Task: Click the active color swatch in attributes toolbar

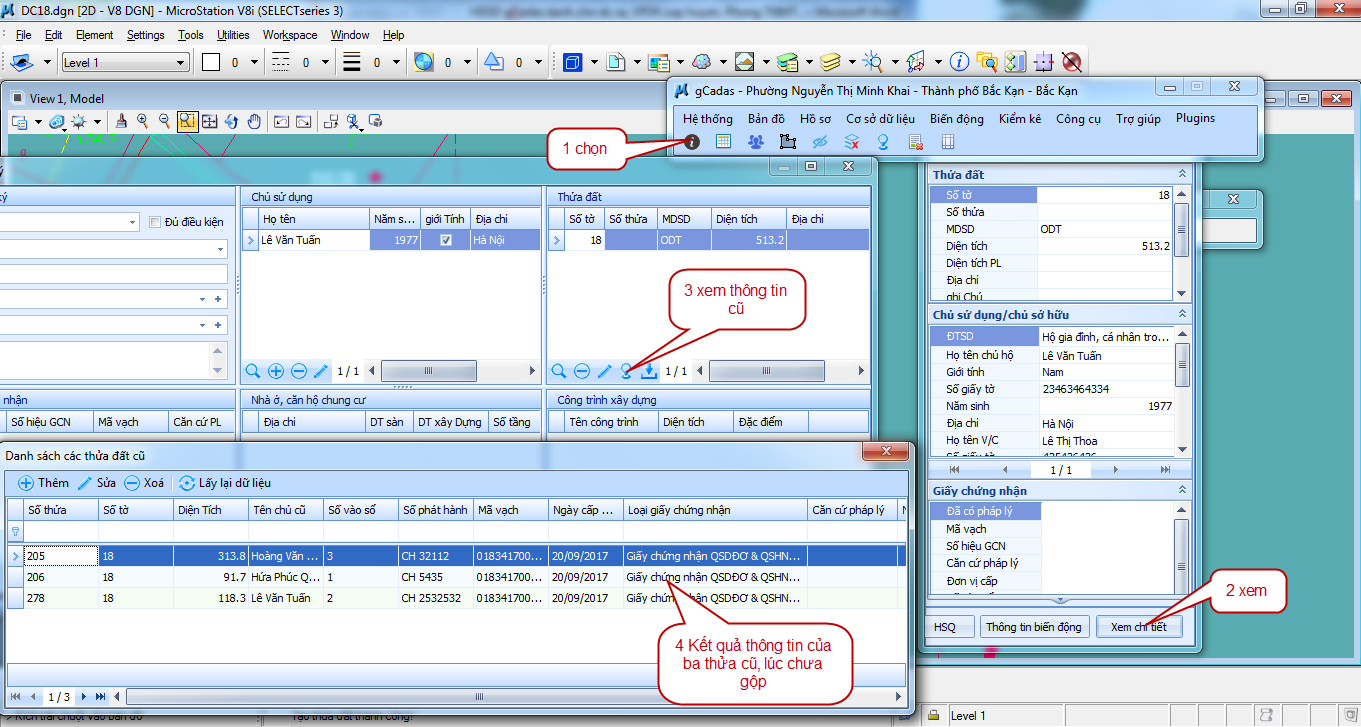Action: (211, 63)
